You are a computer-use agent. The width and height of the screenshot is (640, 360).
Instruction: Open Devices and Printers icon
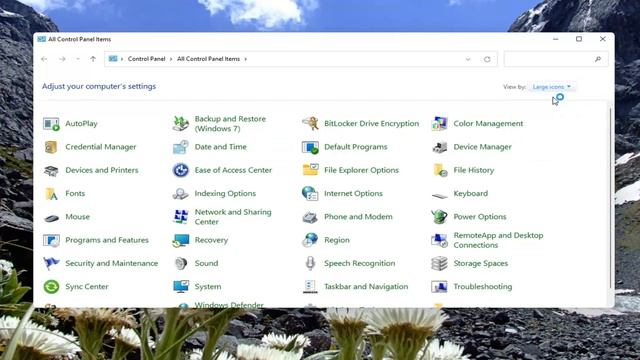point(51,170)
